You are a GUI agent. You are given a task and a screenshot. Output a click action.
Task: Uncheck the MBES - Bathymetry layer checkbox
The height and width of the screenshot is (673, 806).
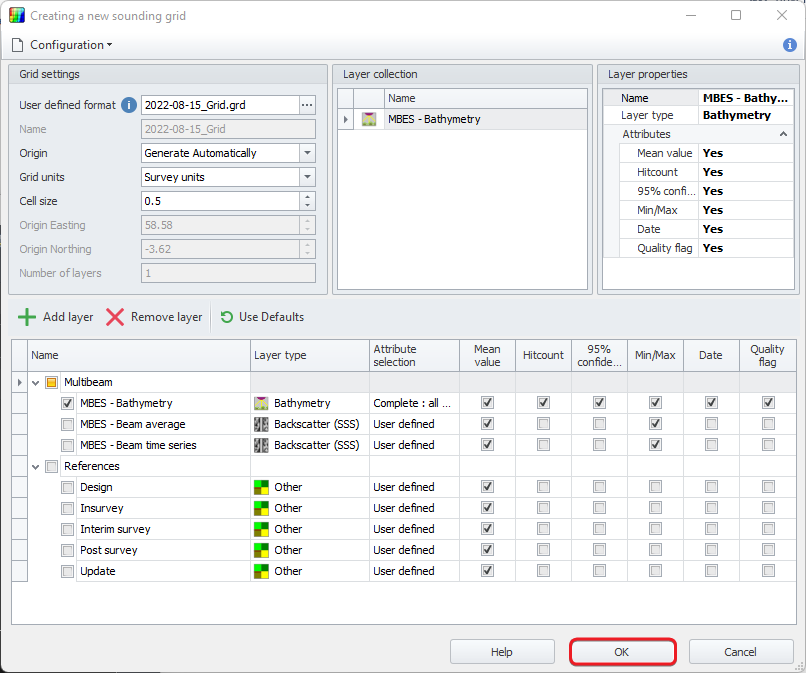click(x=67, y=403)
